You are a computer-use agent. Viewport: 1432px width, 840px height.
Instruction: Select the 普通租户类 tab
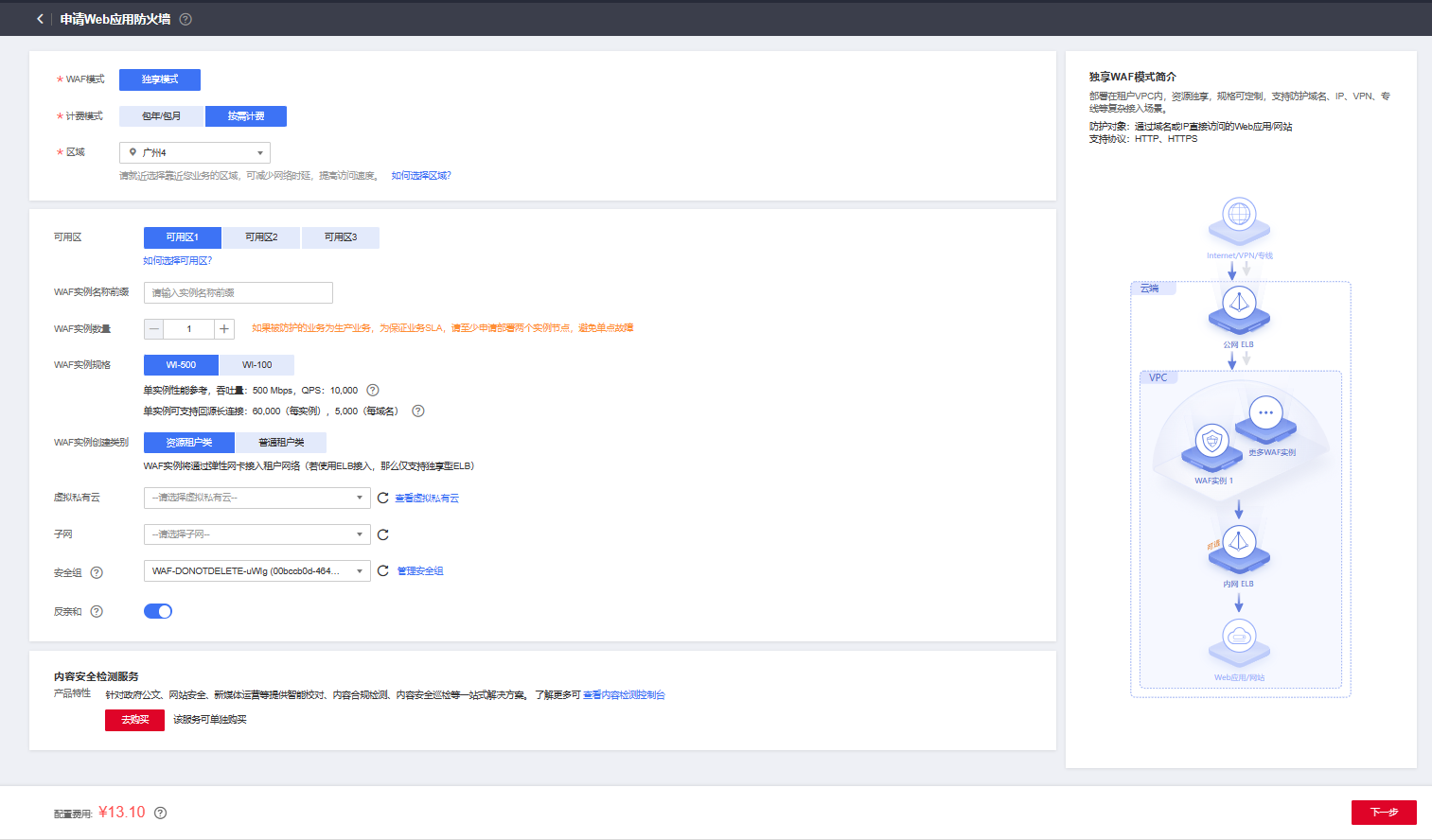coord(281,443)
